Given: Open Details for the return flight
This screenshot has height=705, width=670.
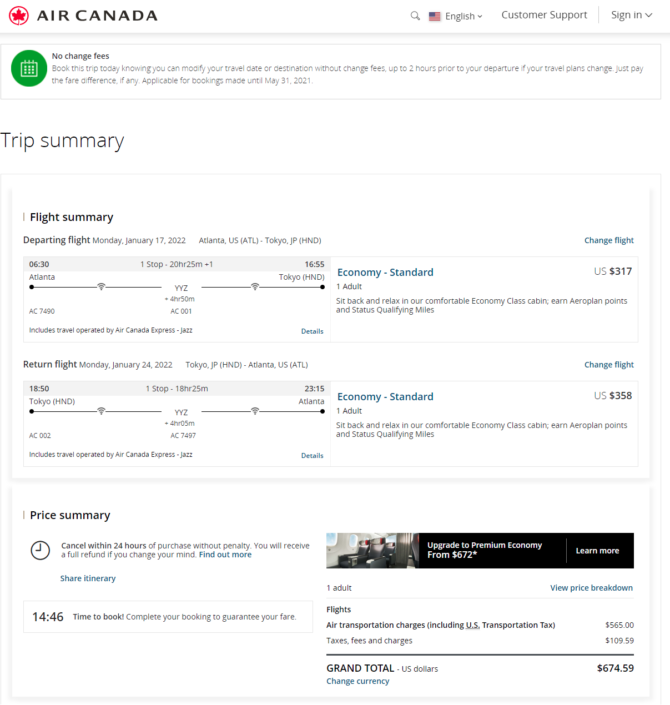Looking at the screenshot, I should click(312, 456).
